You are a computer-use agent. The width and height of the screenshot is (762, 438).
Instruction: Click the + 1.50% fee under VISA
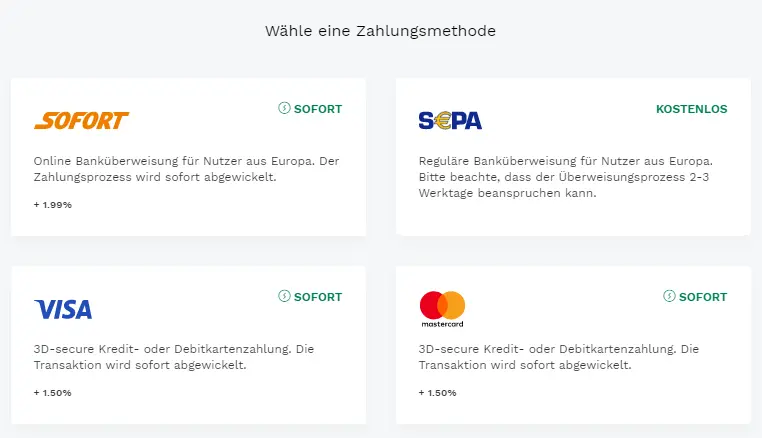tap(52, 393)
